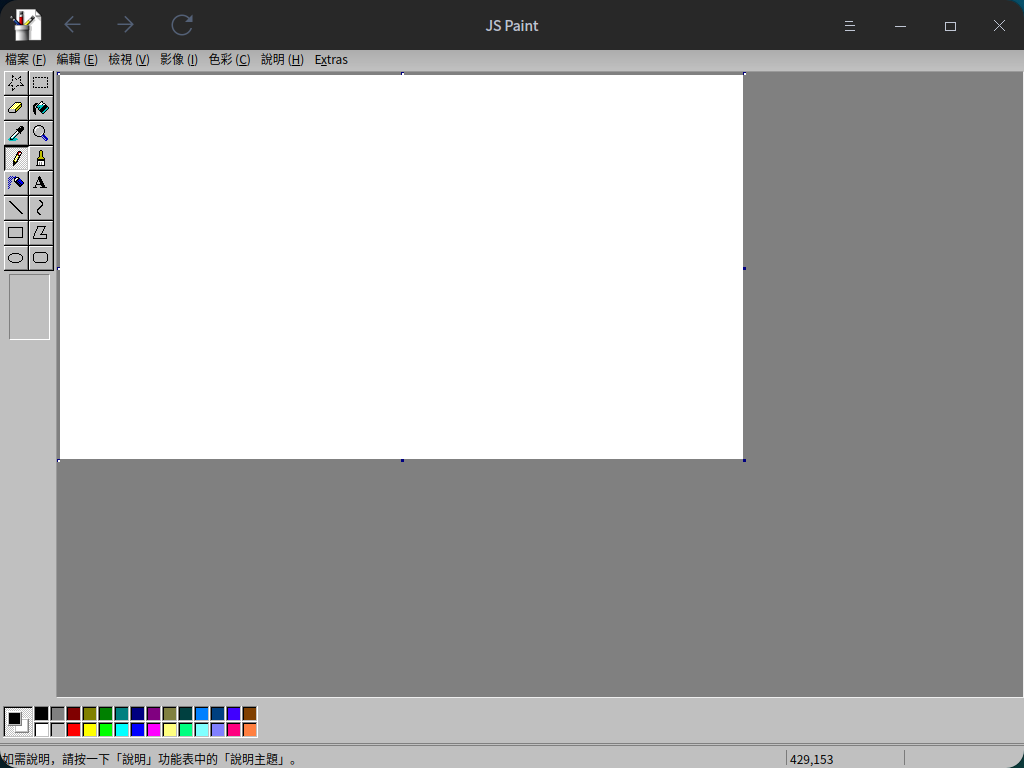
Task: Select the Curve tool
Action: tap(40, 208)
